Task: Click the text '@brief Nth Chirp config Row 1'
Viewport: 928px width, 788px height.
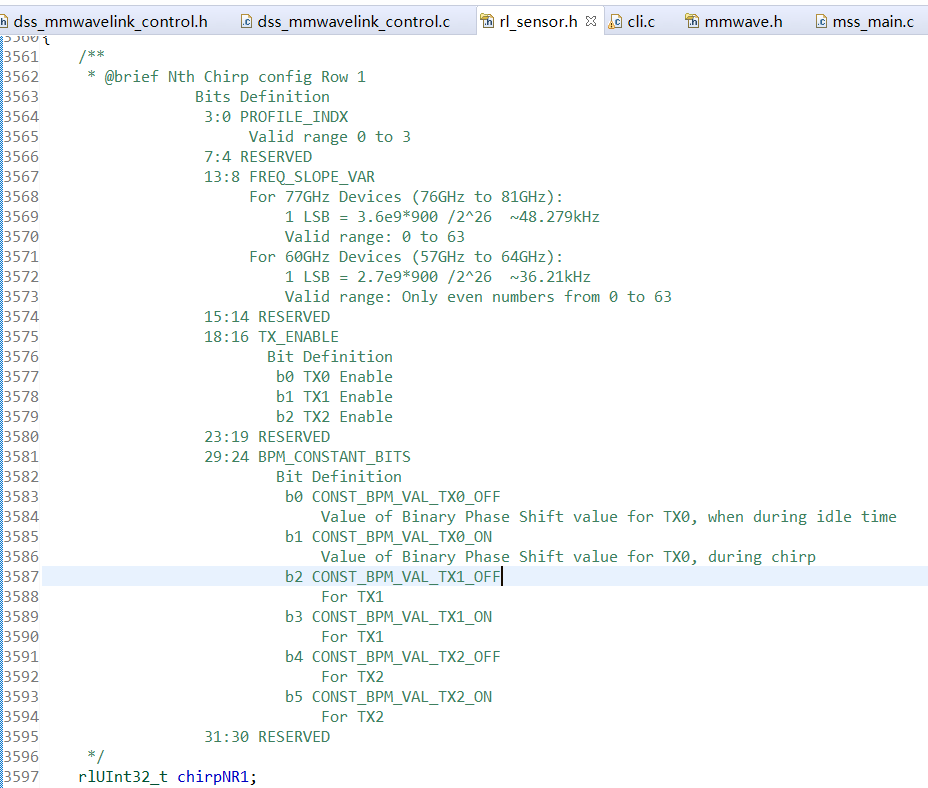Action: pyautogui.click(x=235, y=77)
